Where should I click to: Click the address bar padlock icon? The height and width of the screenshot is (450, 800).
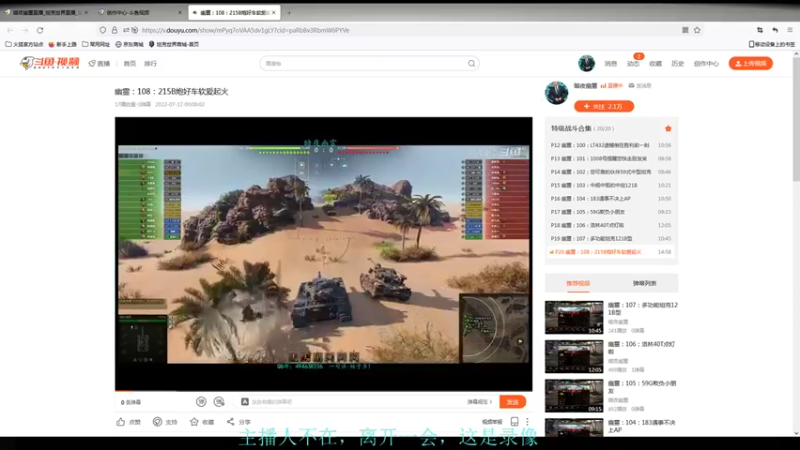click(x=114, y=30)
